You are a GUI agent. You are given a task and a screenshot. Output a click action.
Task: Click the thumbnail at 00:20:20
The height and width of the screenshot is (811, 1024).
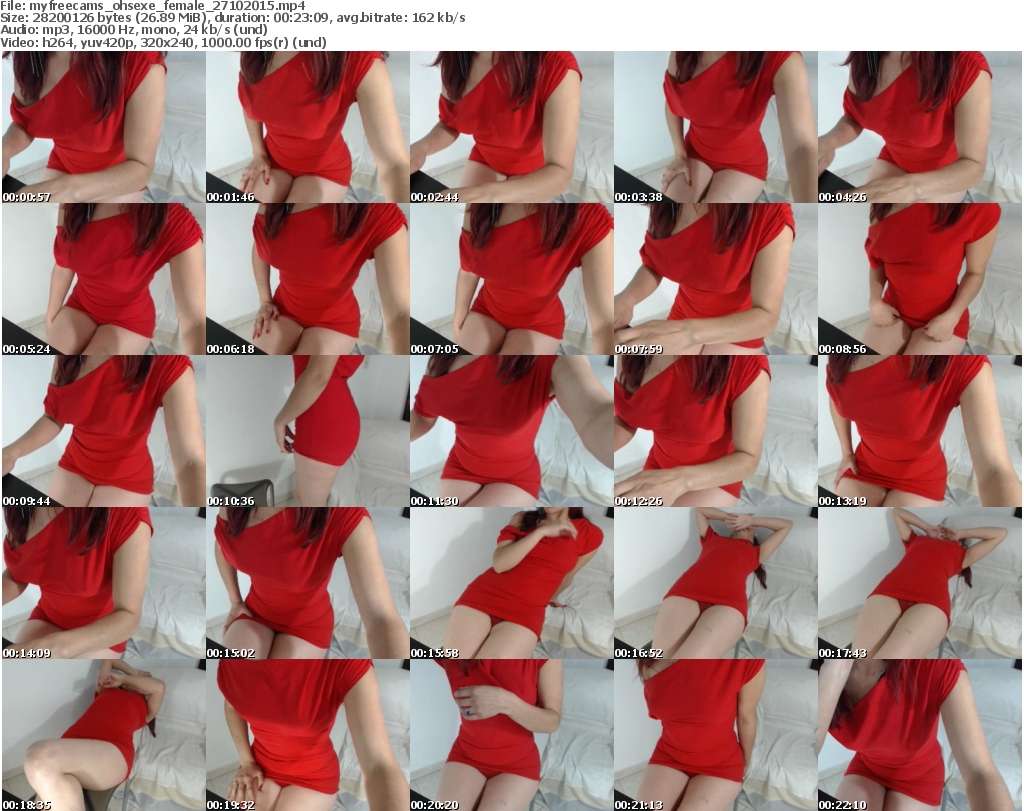(511, 735)
